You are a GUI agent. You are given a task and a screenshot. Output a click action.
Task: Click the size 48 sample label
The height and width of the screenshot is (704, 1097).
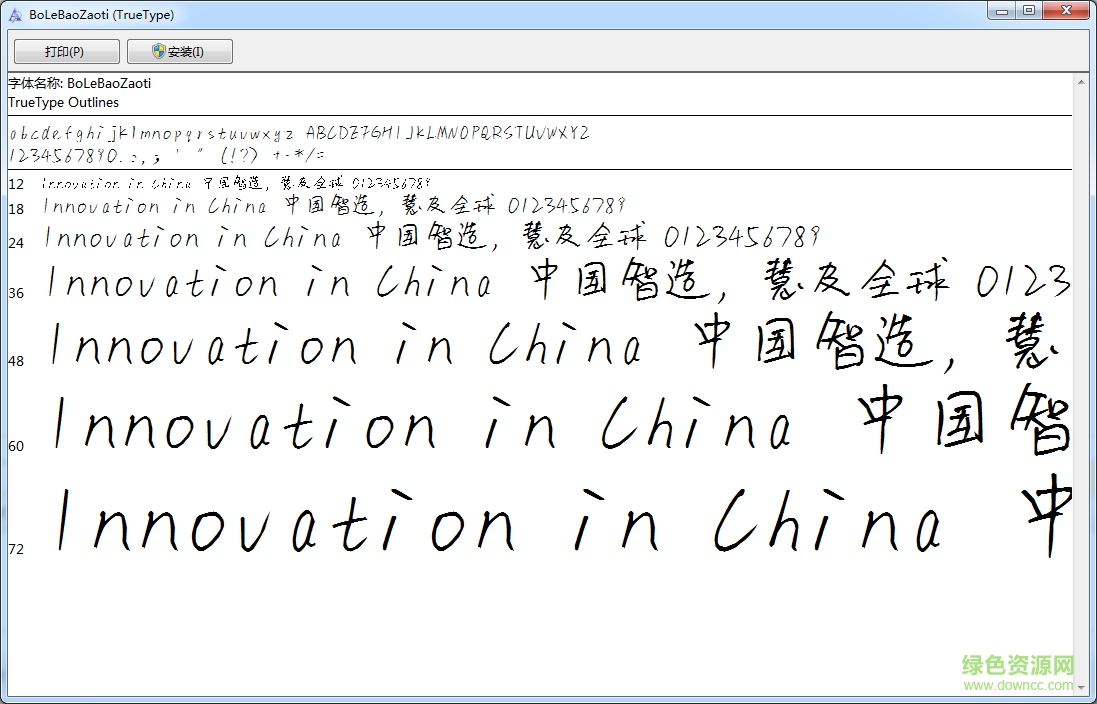(x=16, y=361)
